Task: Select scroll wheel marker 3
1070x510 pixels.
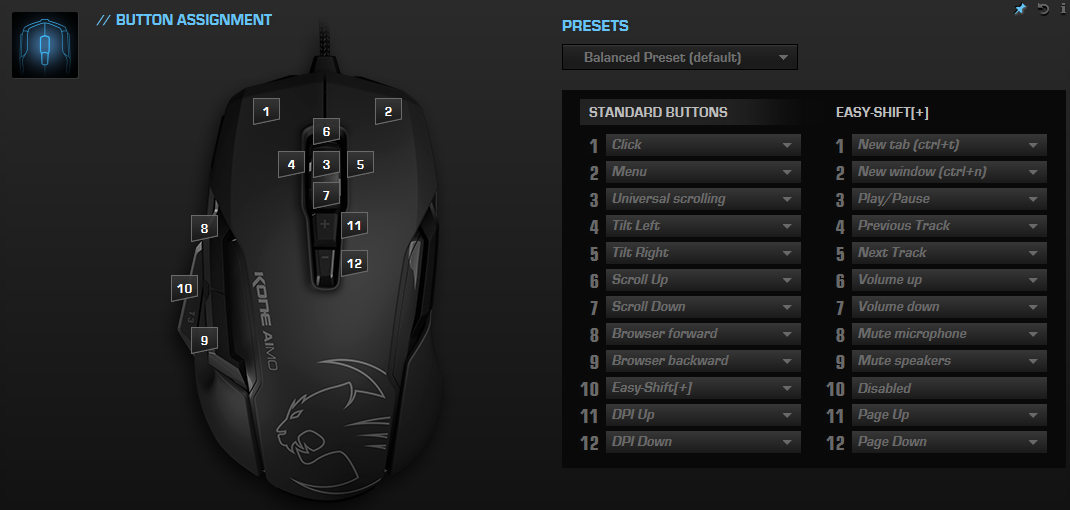Action: [326, 165]
